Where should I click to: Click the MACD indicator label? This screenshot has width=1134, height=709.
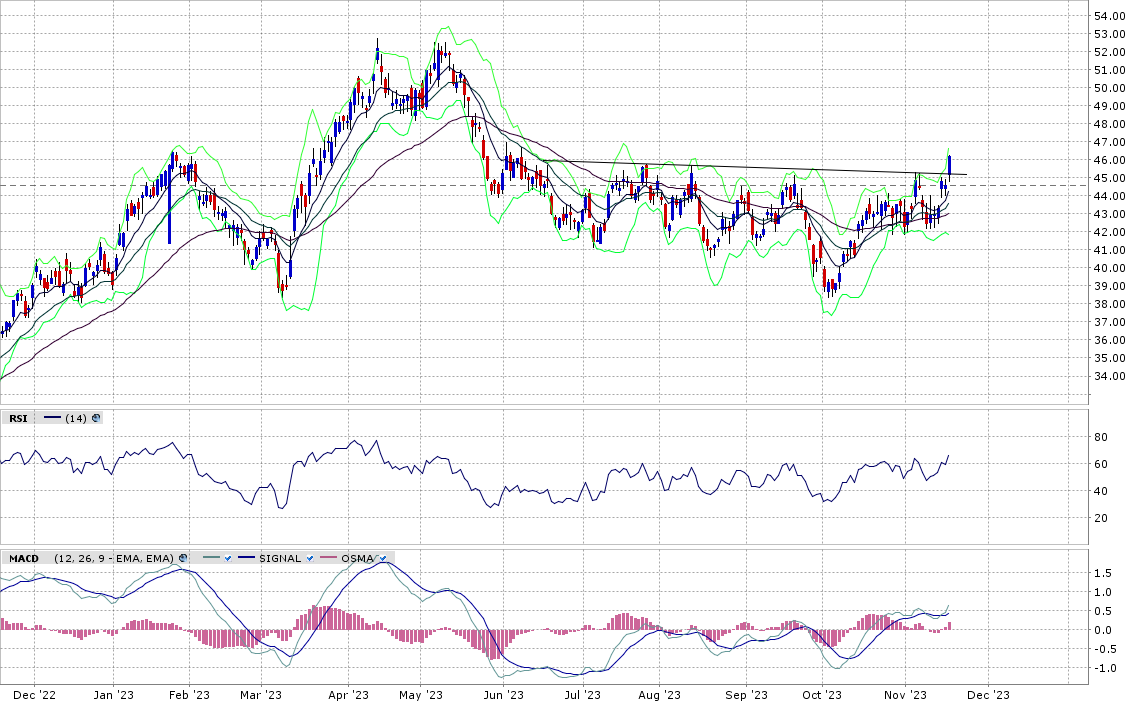[x=24, y=558]
